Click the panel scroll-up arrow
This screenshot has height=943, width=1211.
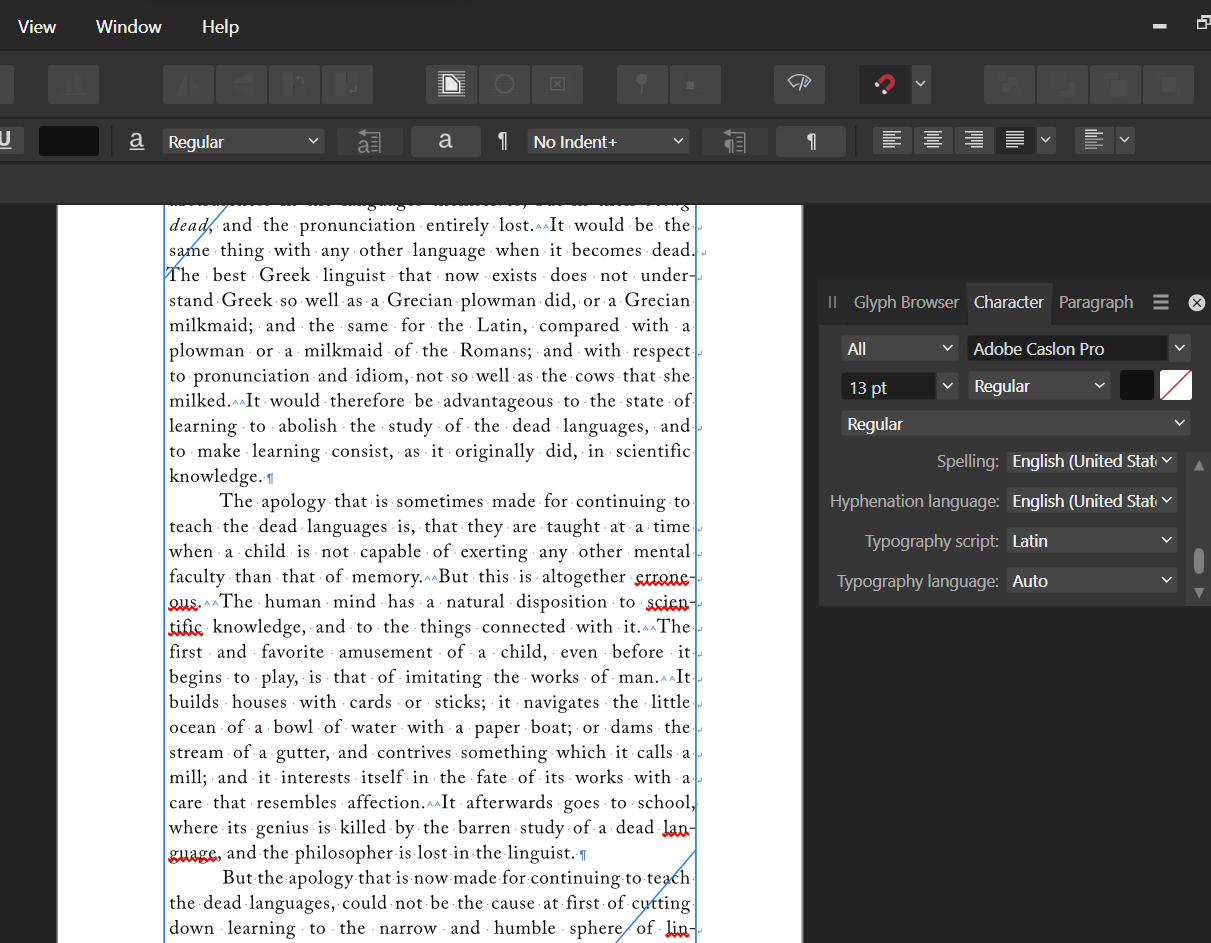(1200, 467)
